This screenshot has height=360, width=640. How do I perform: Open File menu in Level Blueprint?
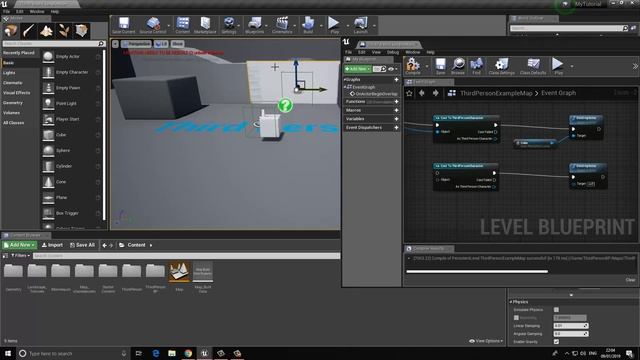coord(348,52)
